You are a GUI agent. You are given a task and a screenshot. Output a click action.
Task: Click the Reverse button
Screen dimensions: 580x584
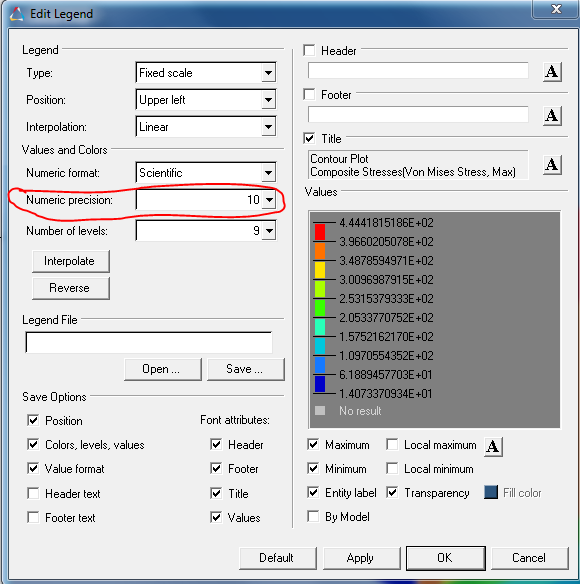pos(71,288)
